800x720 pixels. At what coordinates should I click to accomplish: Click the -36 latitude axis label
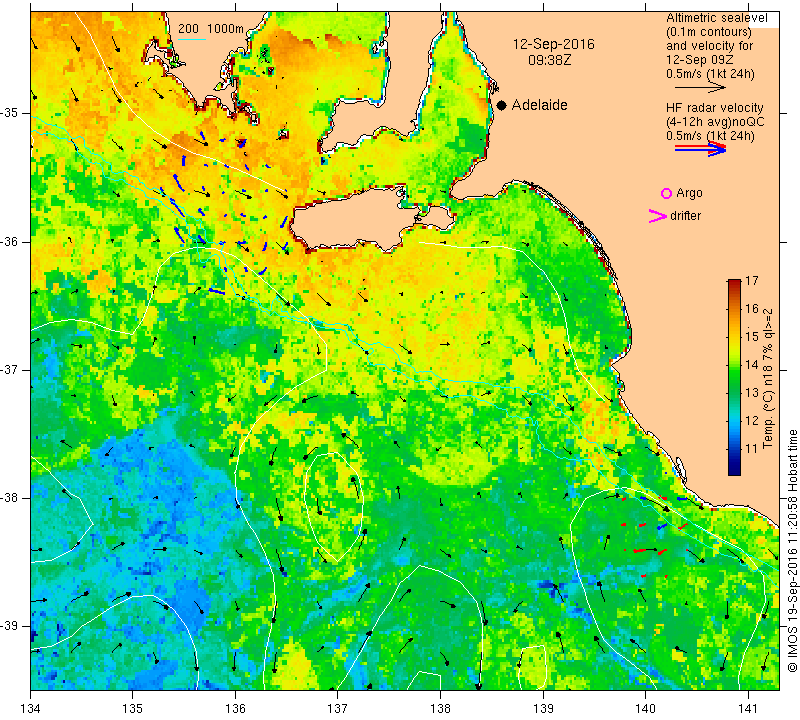click(11, 241)
